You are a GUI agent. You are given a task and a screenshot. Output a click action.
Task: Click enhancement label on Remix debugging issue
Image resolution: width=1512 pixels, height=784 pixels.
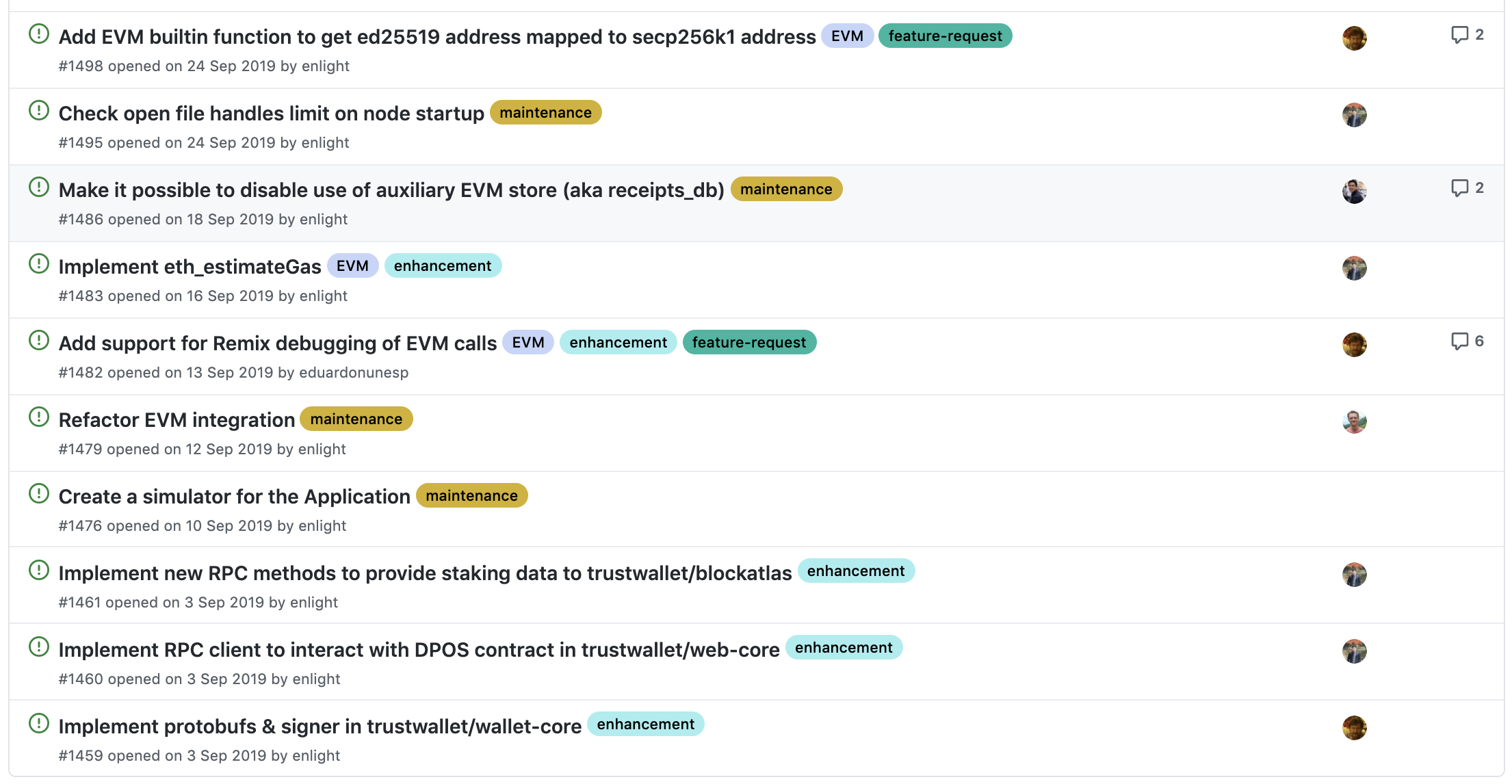coord(617,342)
